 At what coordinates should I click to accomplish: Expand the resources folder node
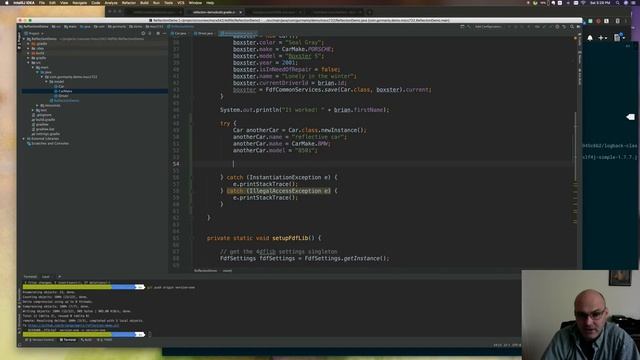[x=38, y=105]
